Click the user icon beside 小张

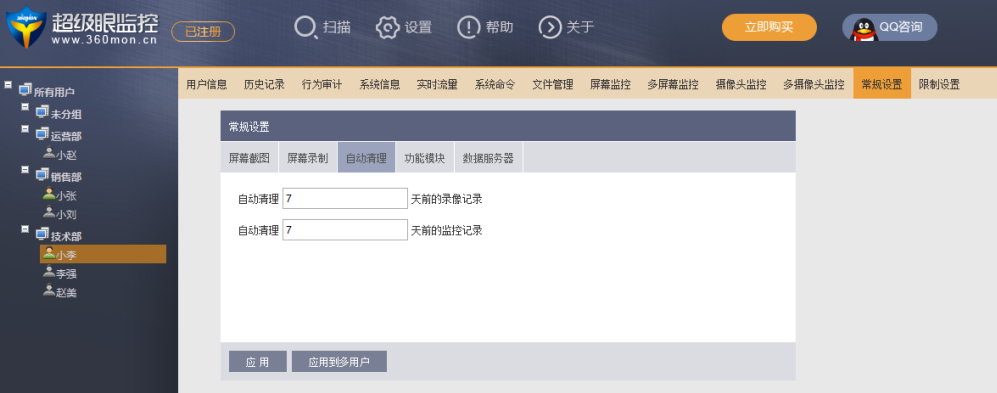pos(49,194)
